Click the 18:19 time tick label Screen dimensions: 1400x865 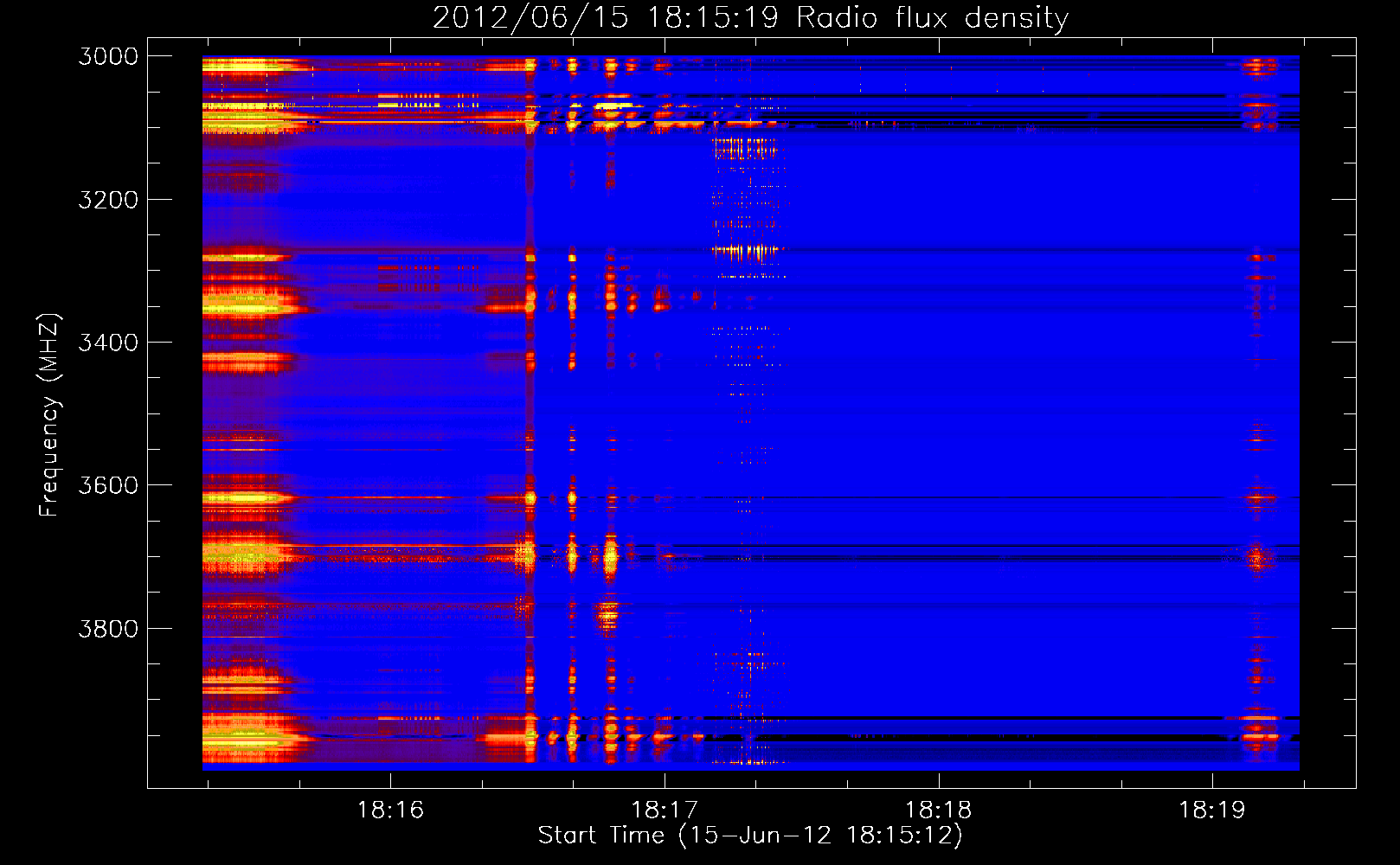(x=1212, y=810)
